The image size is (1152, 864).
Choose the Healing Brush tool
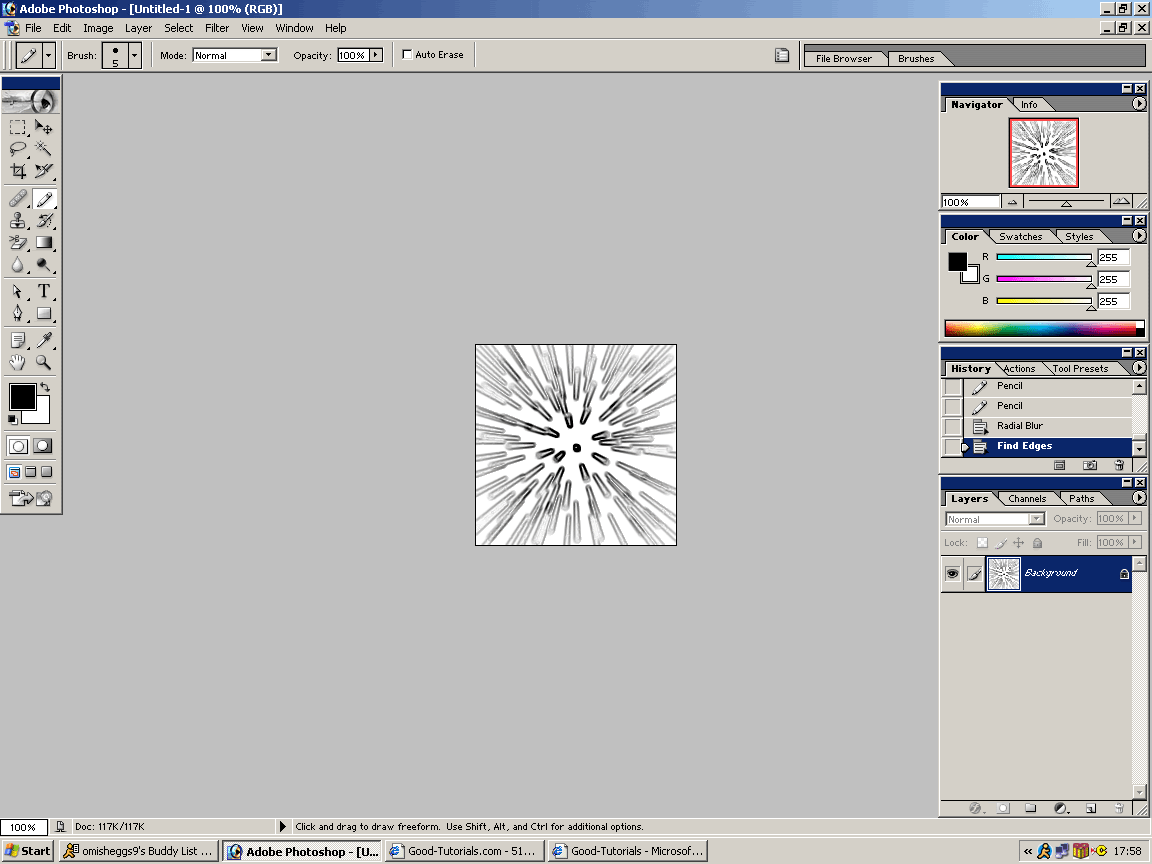(x=18, y=198)
